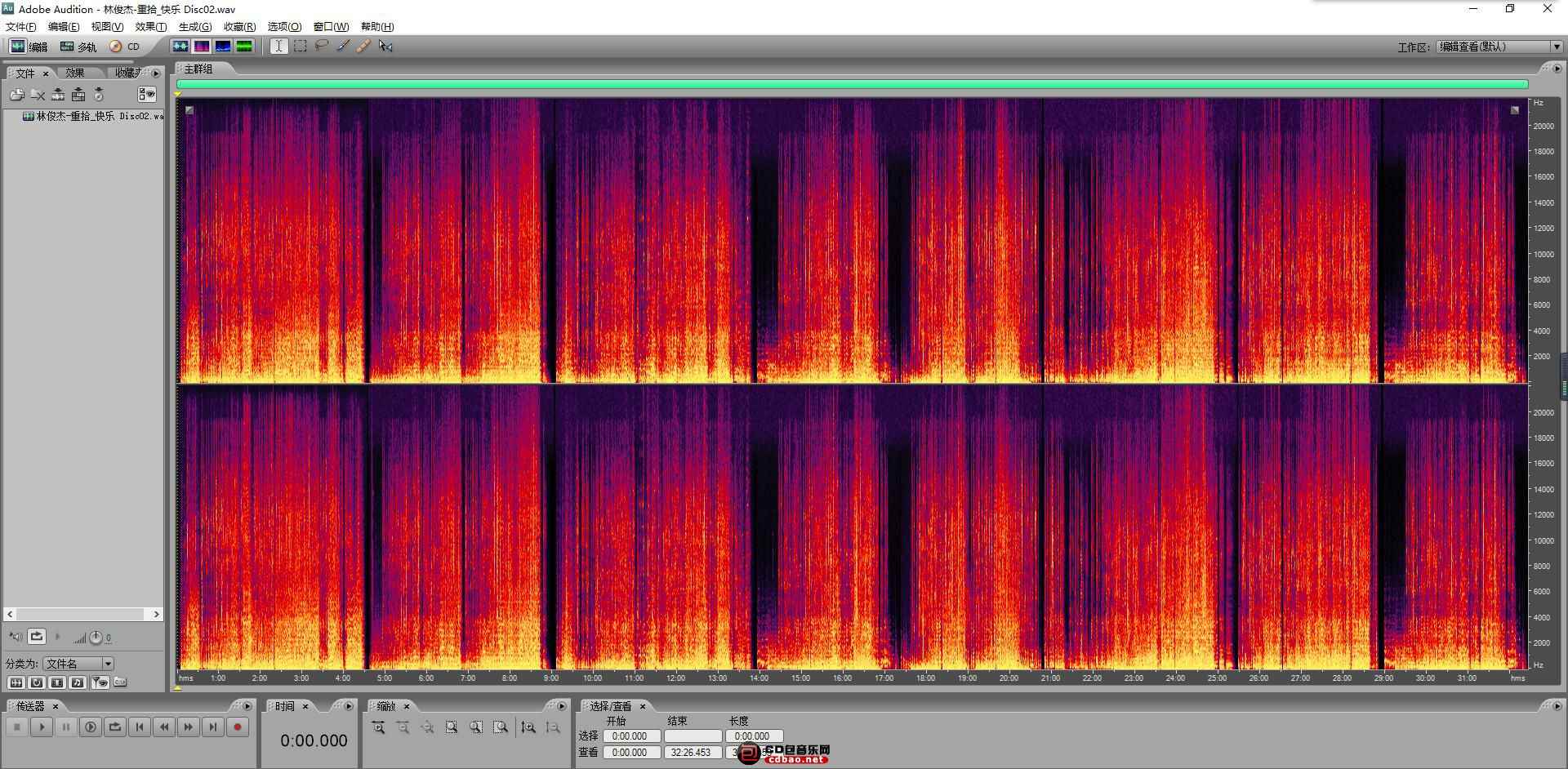Open the 选项 (Options) menu
1568x769 pixels.
pyautogui.click(x=284, y=27)
